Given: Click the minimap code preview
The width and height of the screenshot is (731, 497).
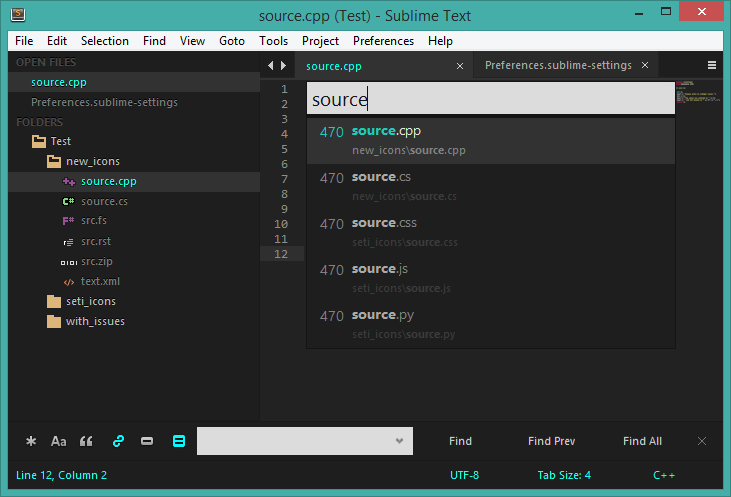Looking at the screenshot, I should (697, 92).
